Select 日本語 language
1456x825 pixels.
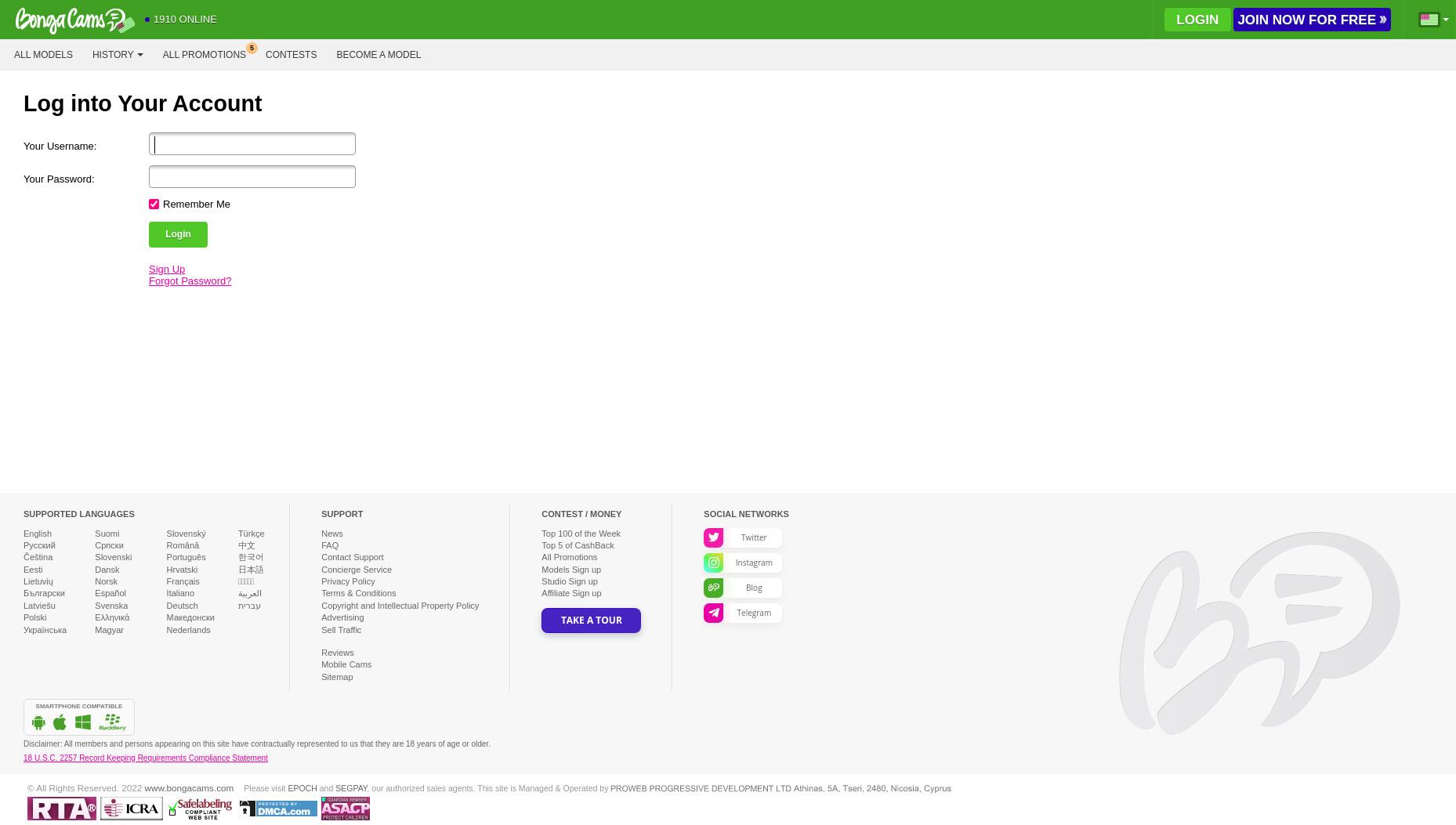pyautogui.click(x=251, y=570)
